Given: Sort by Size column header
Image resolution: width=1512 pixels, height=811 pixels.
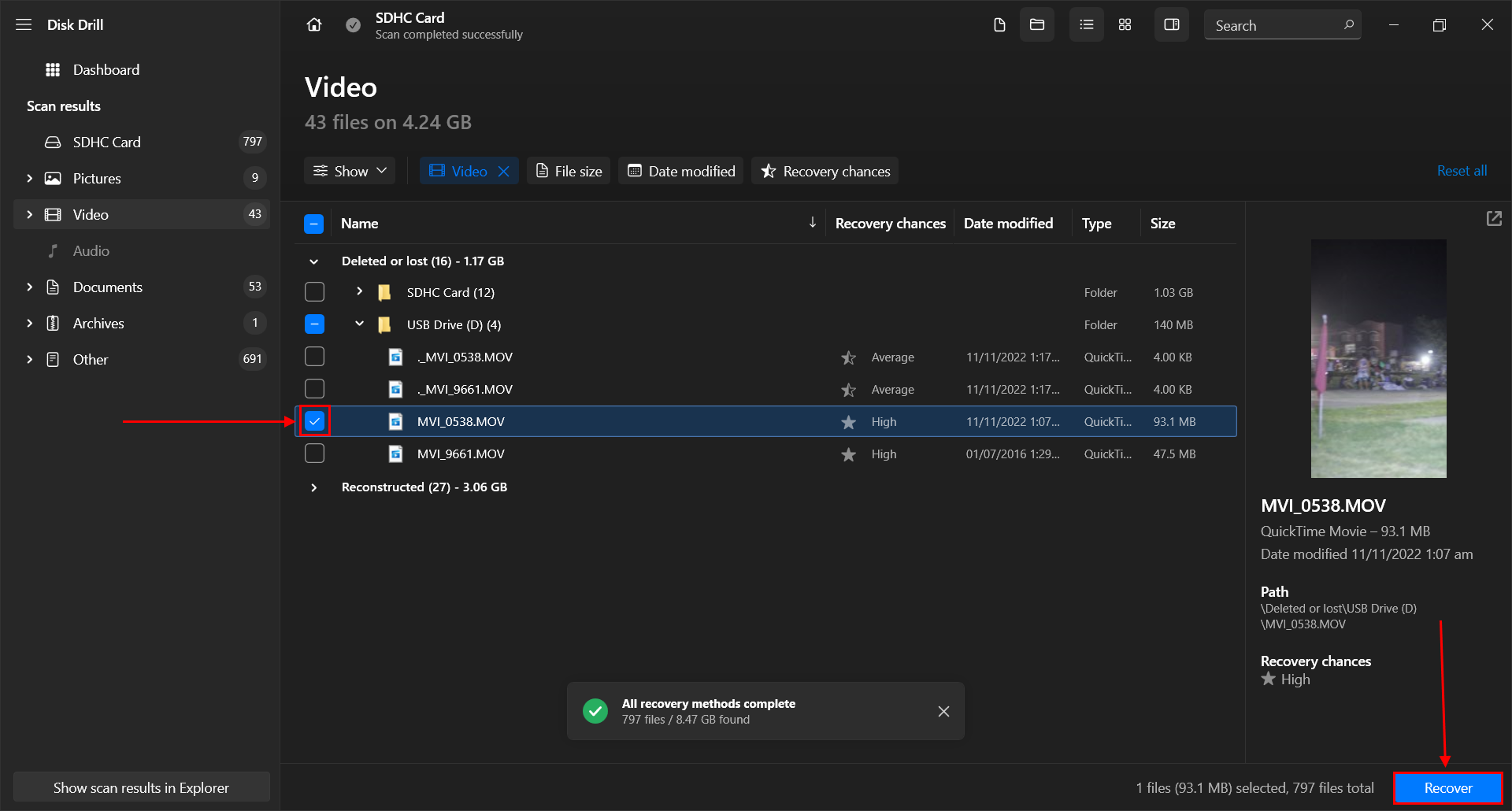Looking at the screenshot, I should 1162,224.
